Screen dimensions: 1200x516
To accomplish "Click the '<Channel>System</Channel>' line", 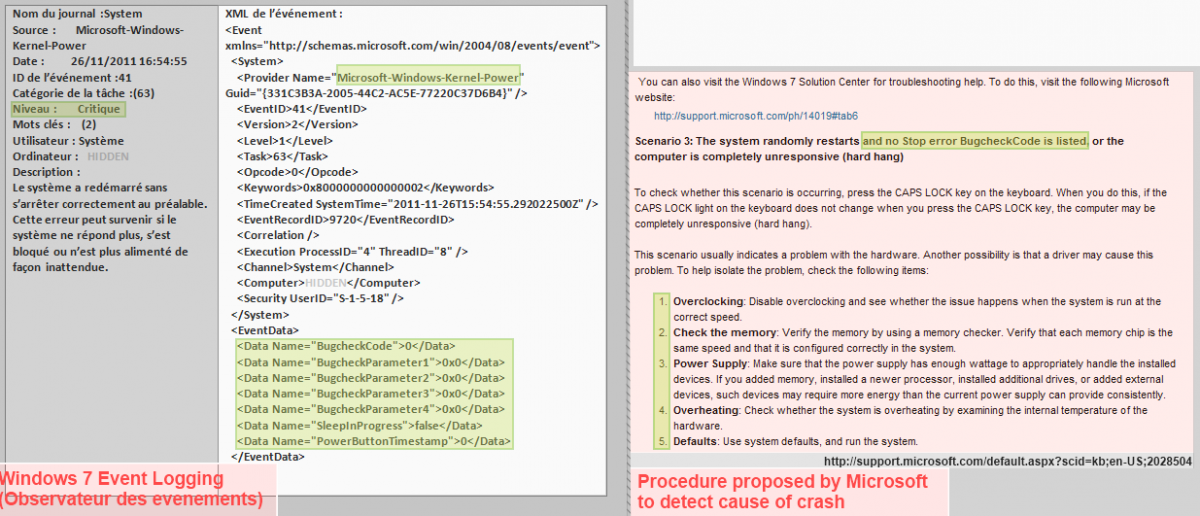I will (313, 267).
